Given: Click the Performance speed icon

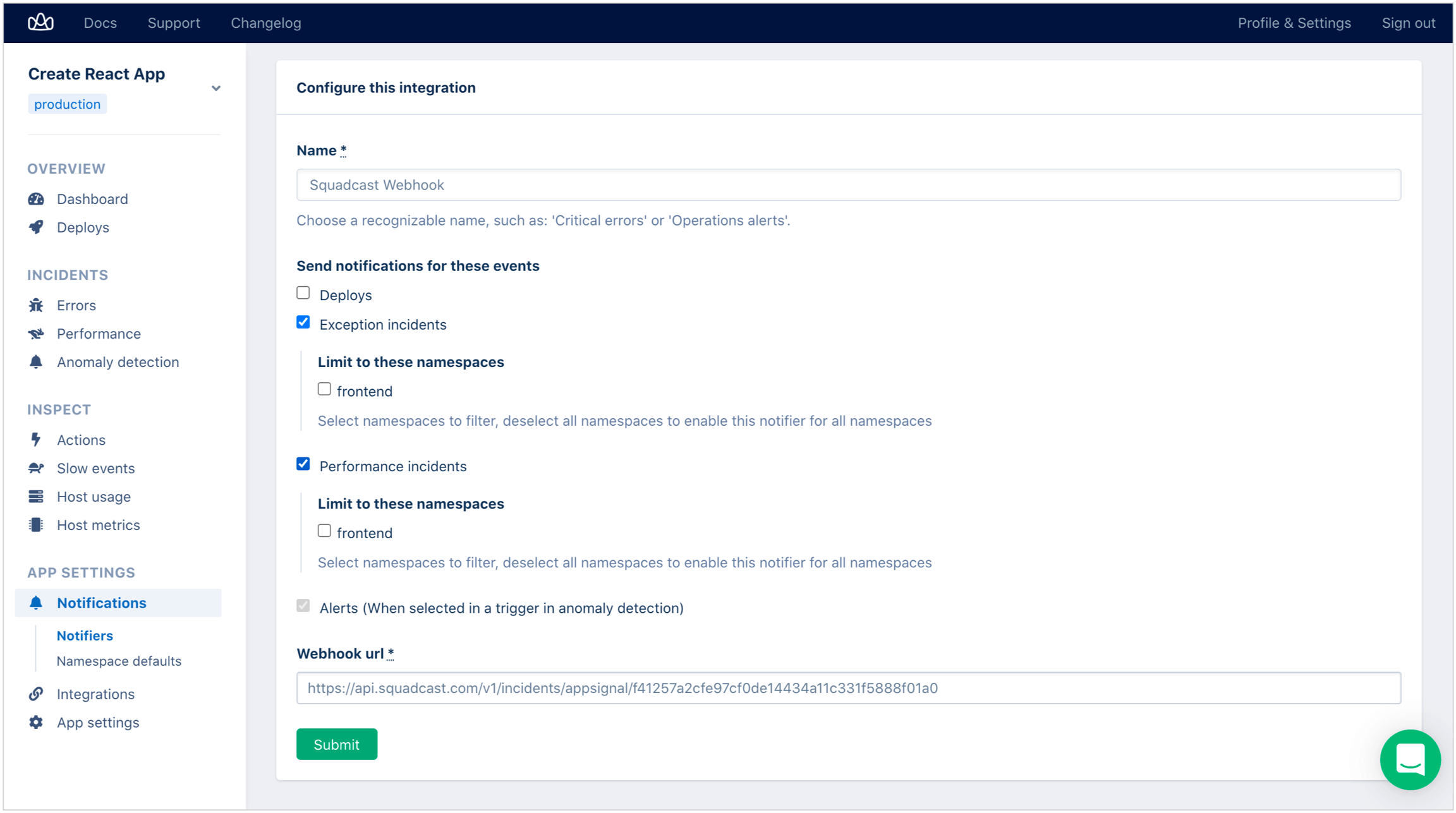Looking at the screenshot, I should coord(36,334).
